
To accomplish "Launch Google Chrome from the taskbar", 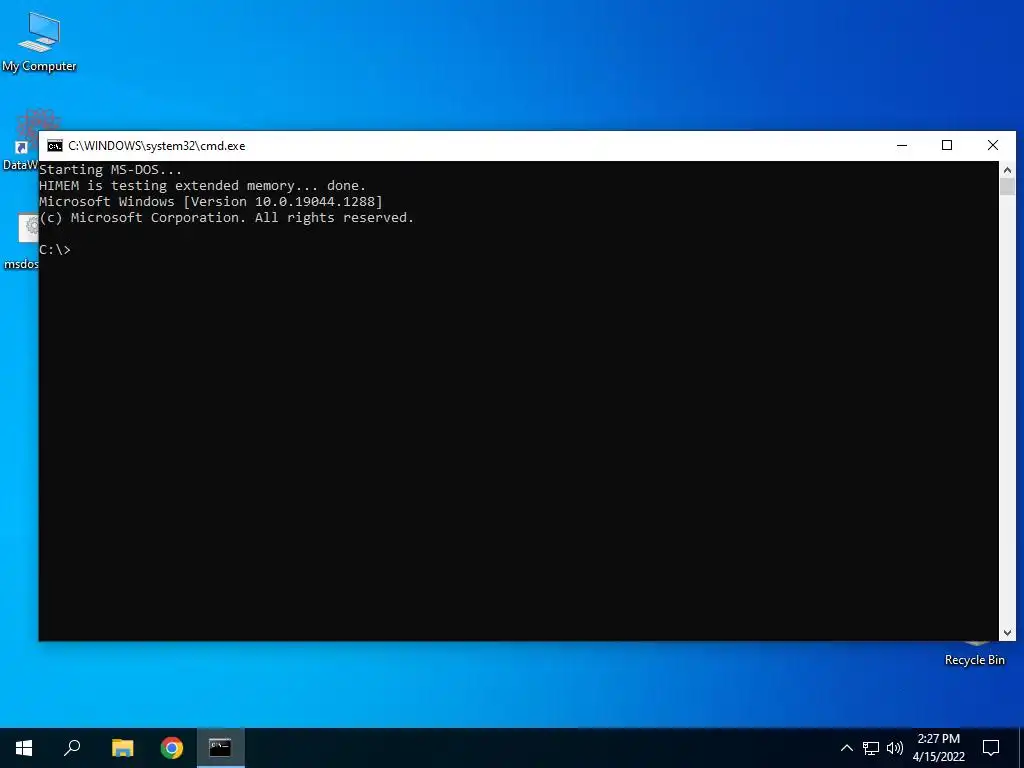I will coord(172,748).
